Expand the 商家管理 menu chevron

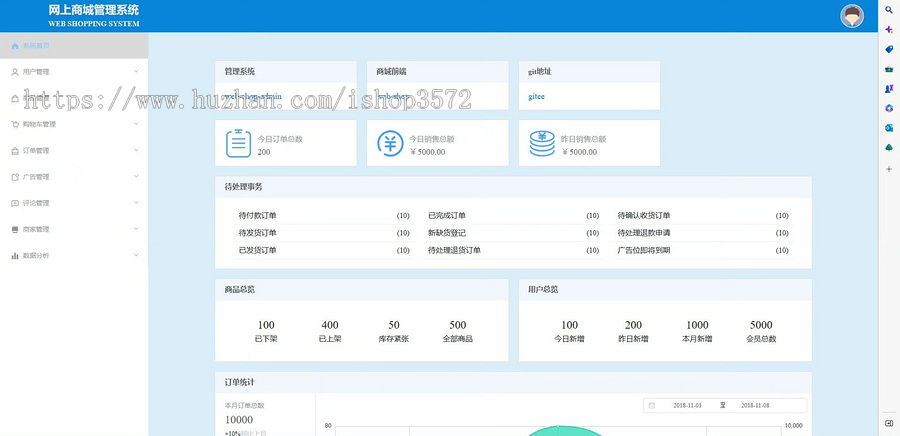pyautogui.click(x=136, y=229)
